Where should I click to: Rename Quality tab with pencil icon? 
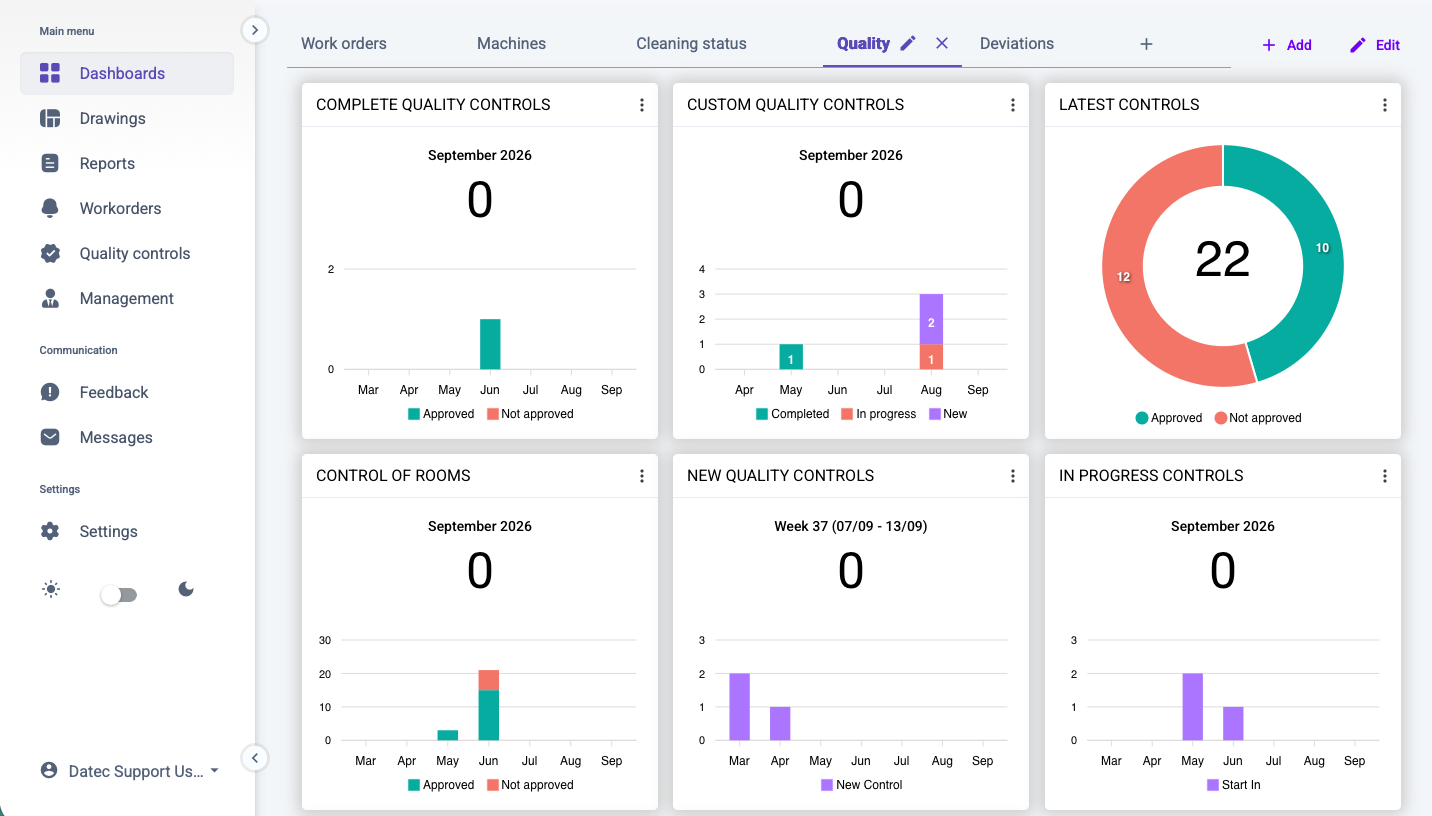pyautogui.click(x=908, y=43)
